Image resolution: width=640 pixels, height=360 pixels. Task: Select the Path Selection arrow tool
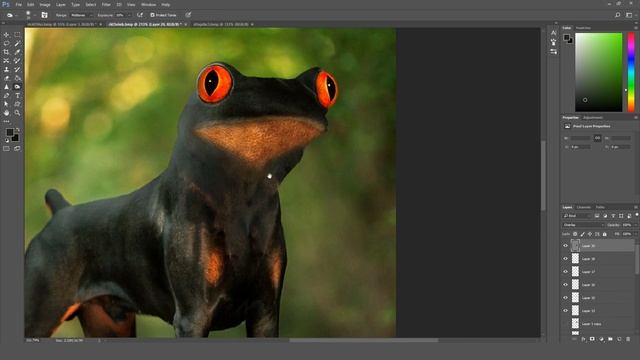(x=7, y=104)
